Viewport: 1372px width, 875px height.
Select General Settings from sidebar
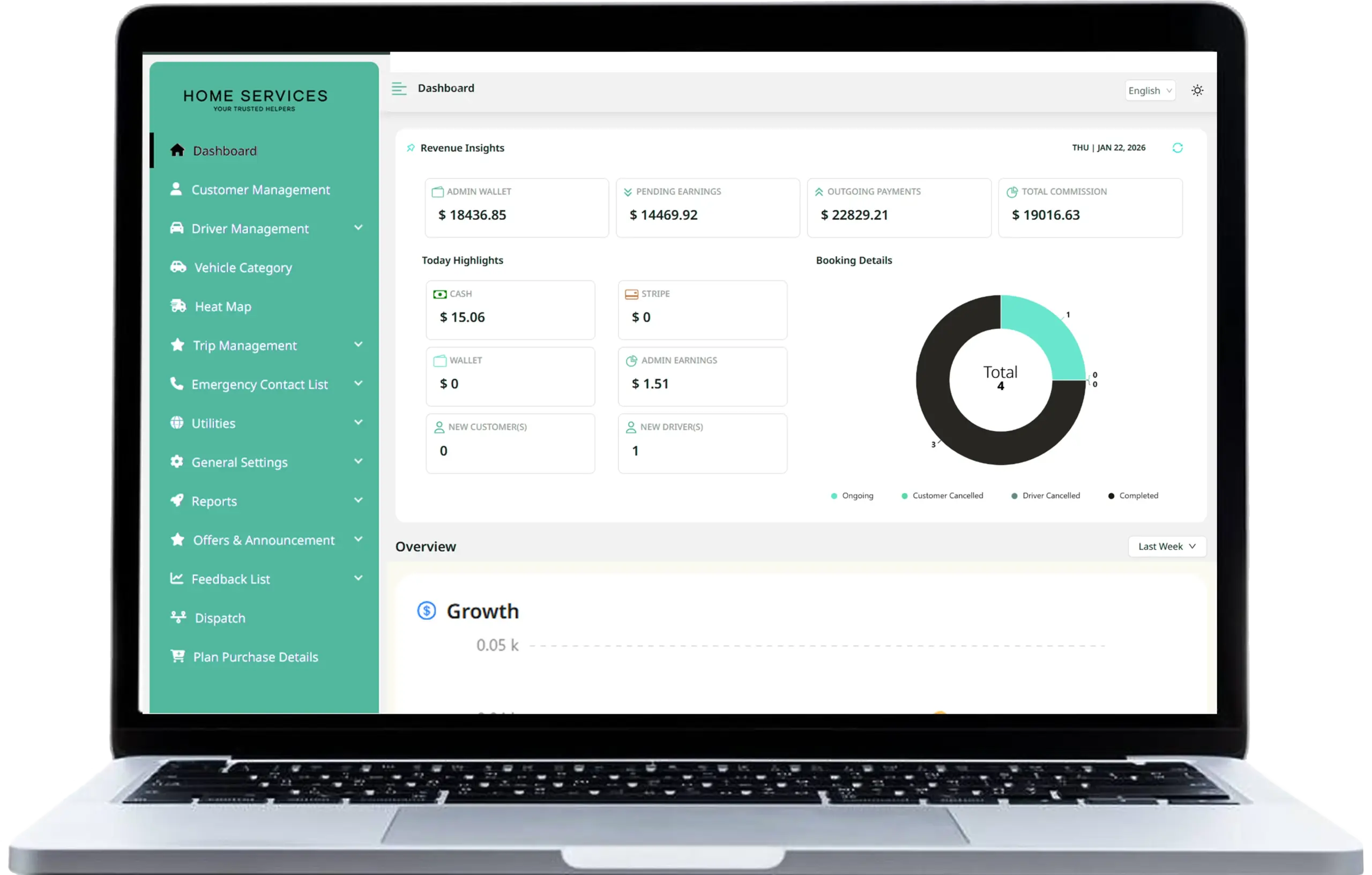point(240,461)
